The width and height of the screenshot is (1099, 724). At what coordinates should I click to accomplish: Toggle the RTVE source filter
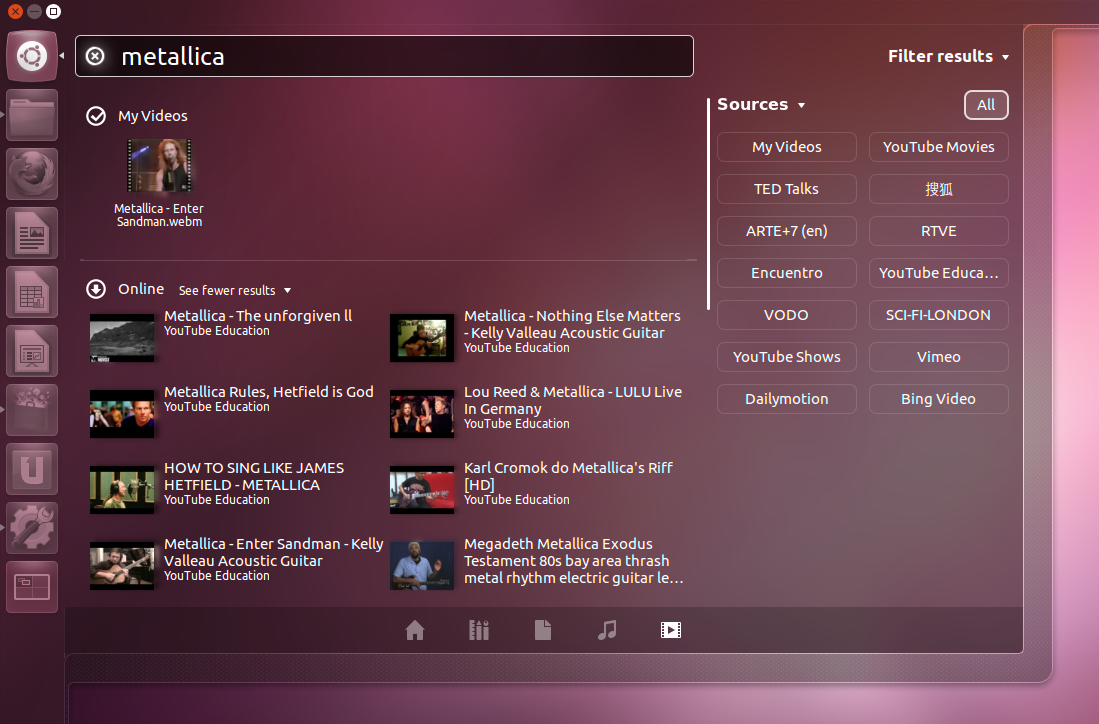pos(938,231)
